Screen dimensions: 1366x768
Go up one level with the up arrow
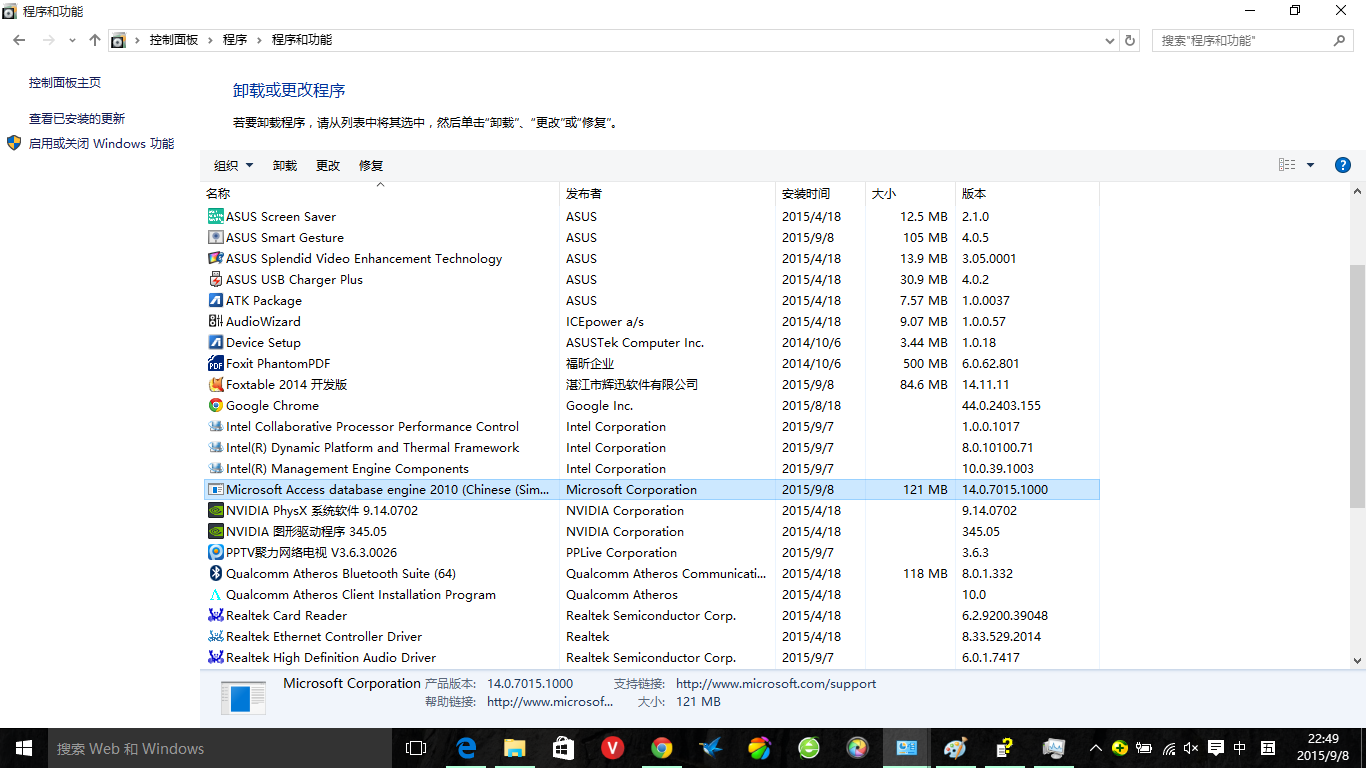pos(95,40)
